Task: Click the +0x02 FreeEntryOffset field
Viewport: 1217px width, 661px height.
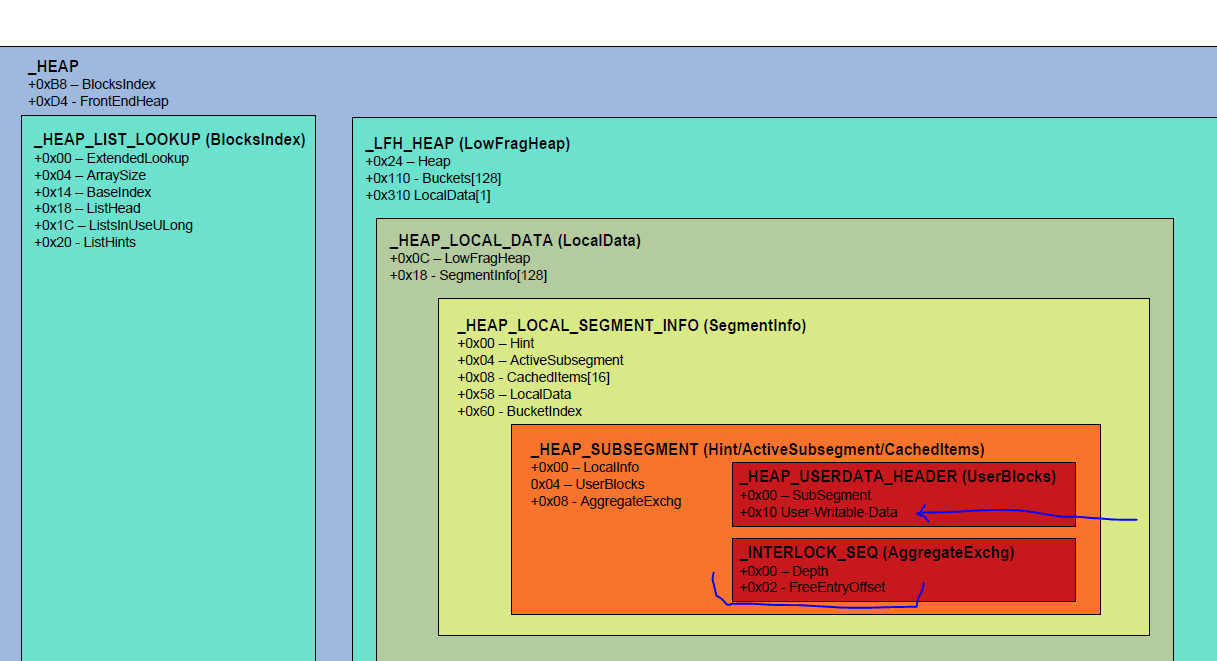Action: coord(812,587)
